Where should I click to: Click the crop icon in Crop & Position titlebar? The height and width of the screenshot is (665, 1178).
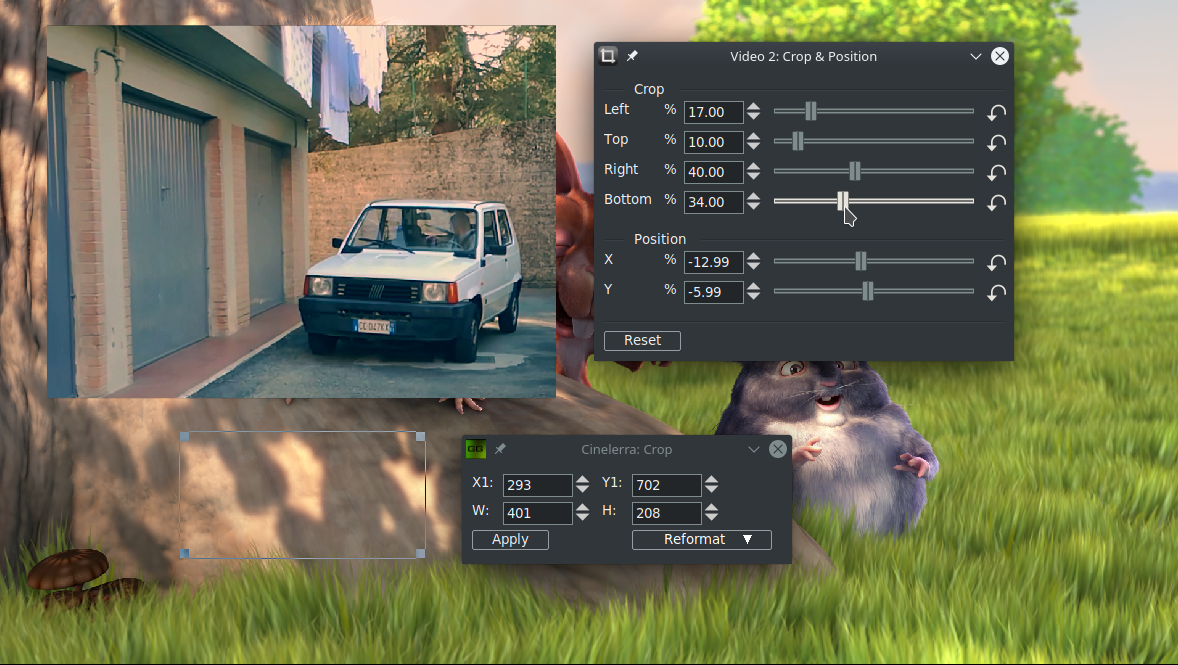pos(608,56)
